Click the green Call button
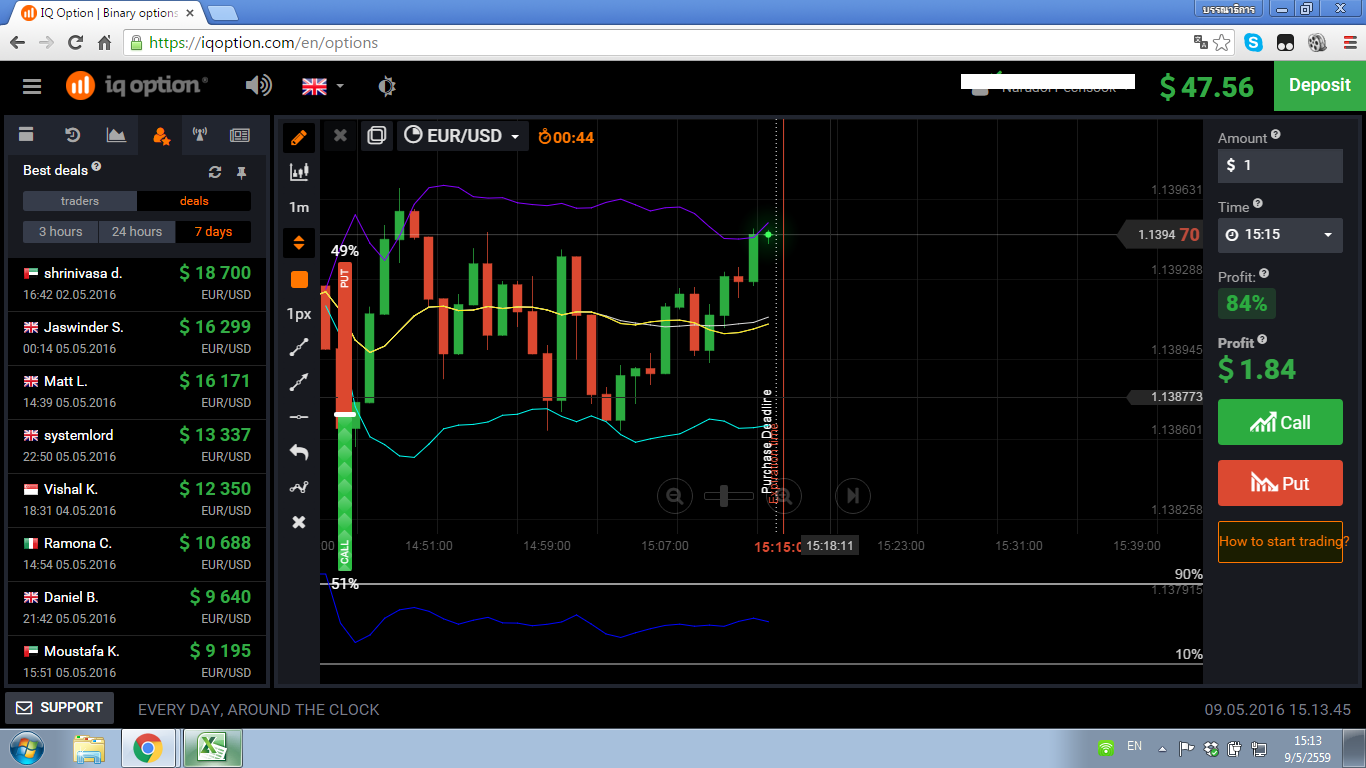Viewport: 1366px width, 768px height. (x=1280, y=422)
